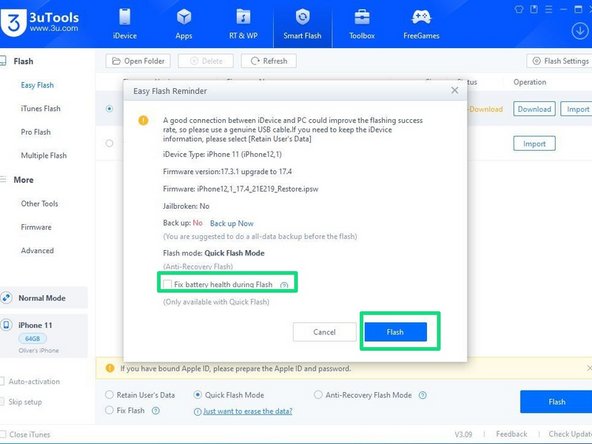Screen dimensions: 592x444
Task: Select Easy Flash in the sidebar
Action: [x=37, y=85]
